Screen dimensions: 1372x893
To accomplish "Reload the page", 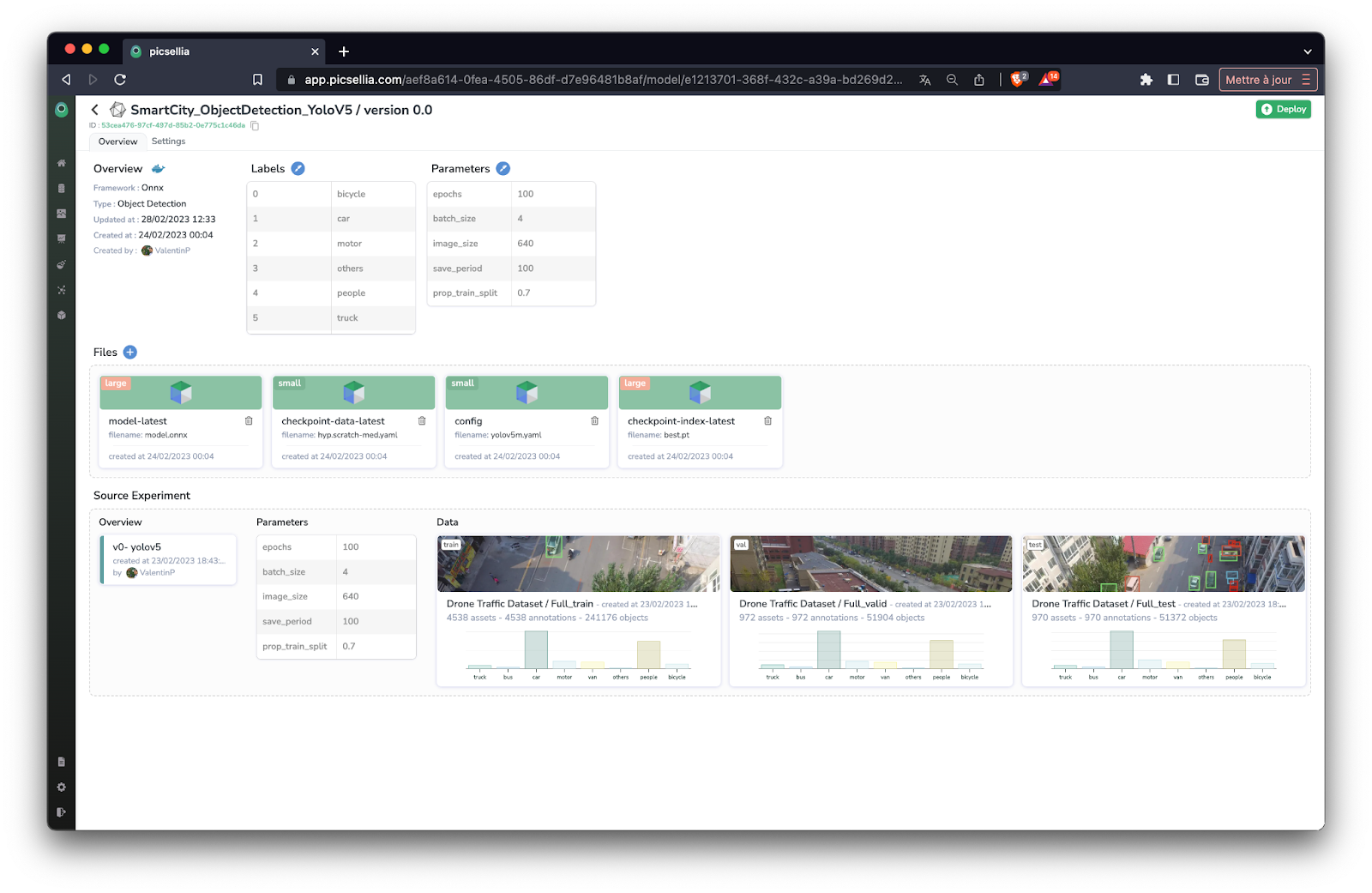I will 120,80.
